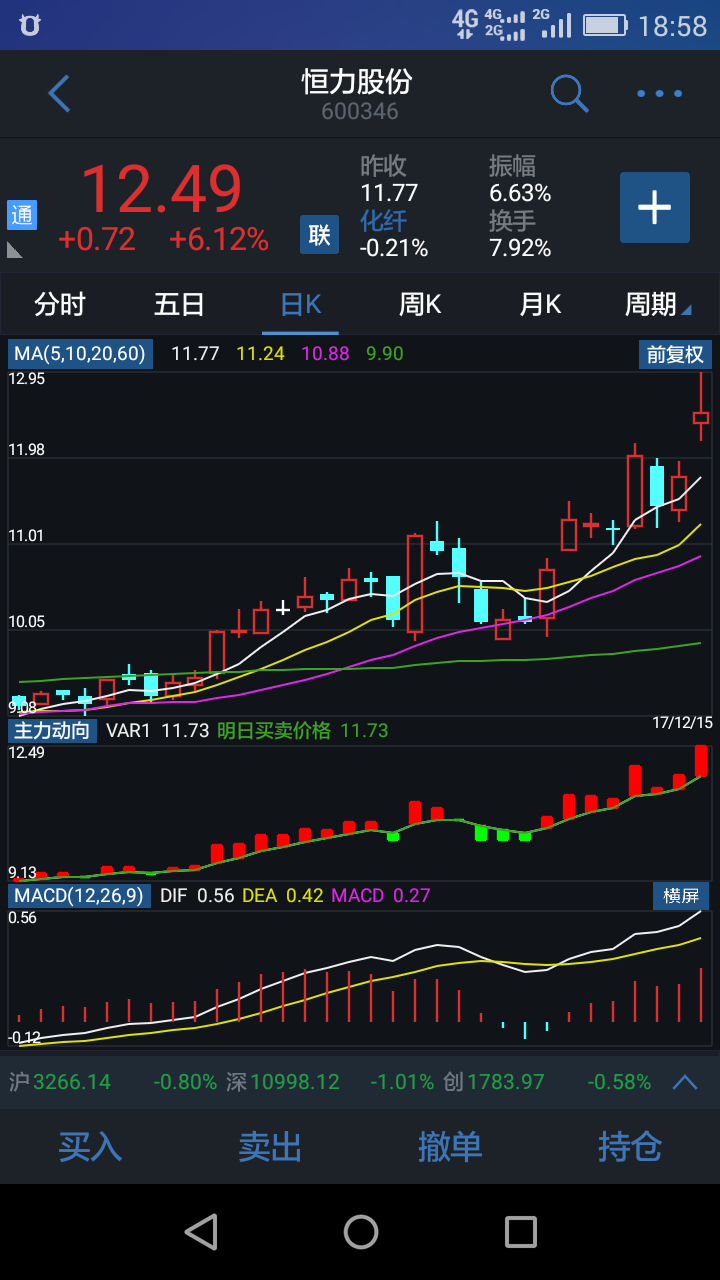
Task: Open the 创 1783.97 index quote
Action: (x=494, y=1082)
